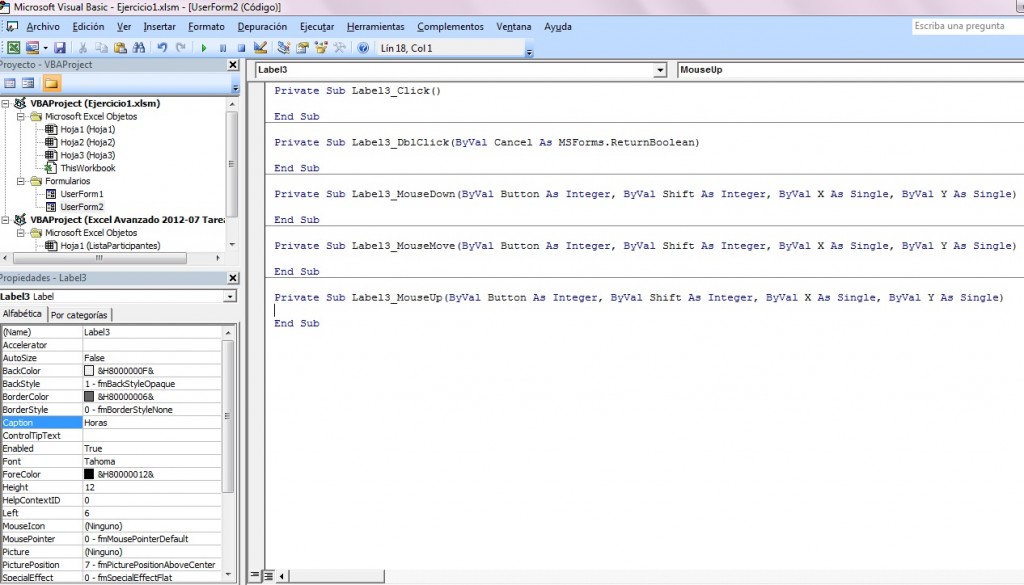Select Hoja1 (ListaParticipantes) tree item
Screen dimensions: 1024x585
click(x=110, y=245)
